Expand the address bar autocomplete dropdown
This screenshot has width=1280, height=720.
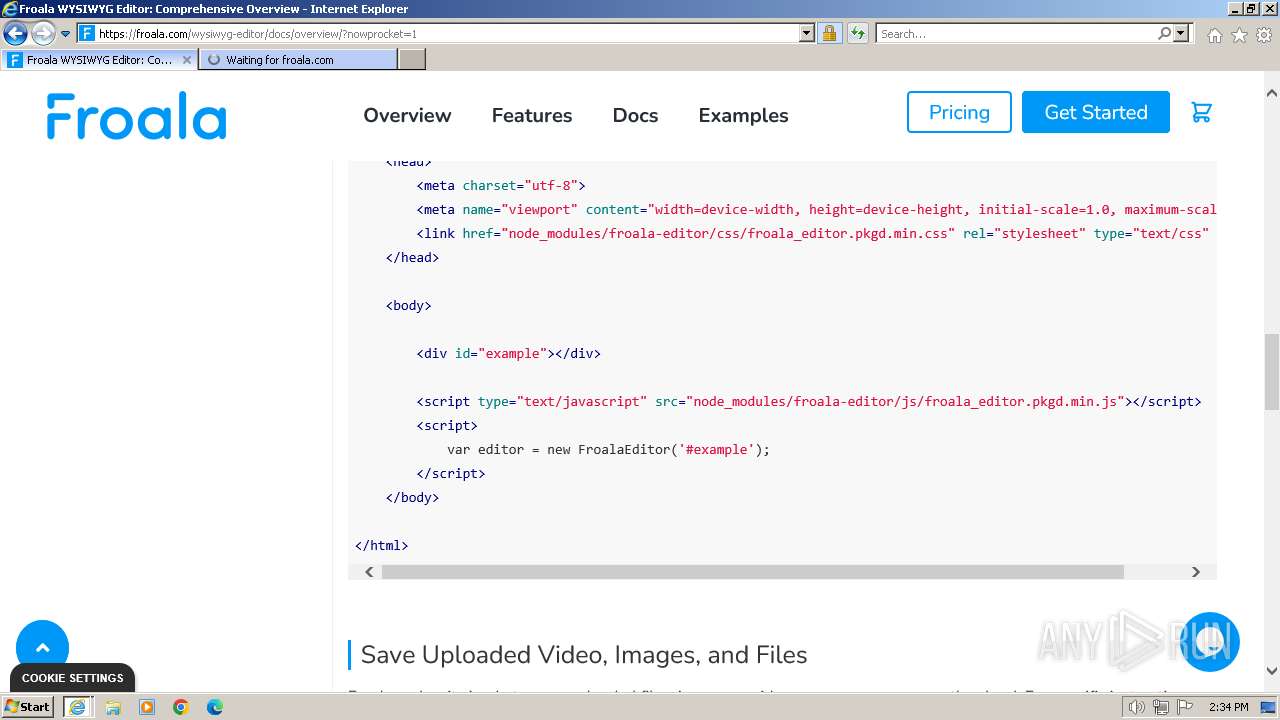coord(807,33)
